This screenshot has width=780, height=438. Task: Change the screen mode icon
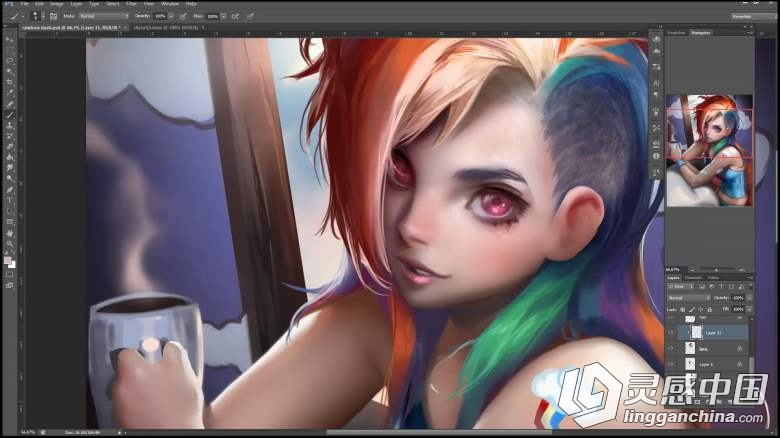tap(9, 286)
